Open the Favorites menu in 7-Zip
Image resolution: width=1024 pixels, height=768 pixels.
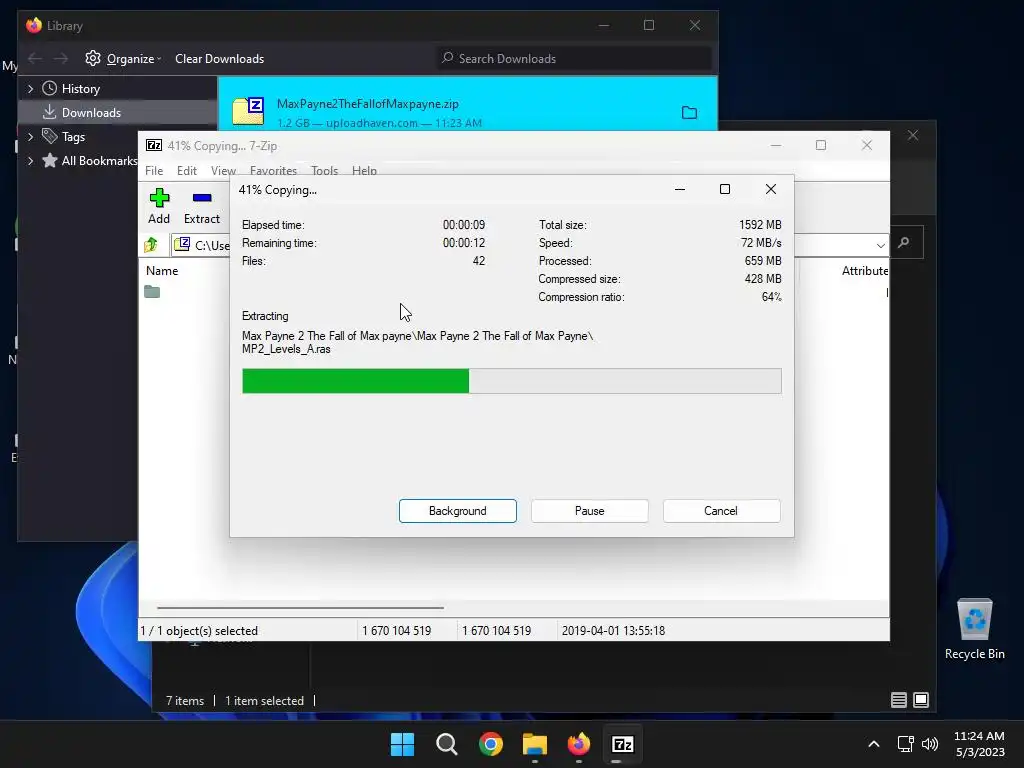pyautogui.click(x=273, y=170)
